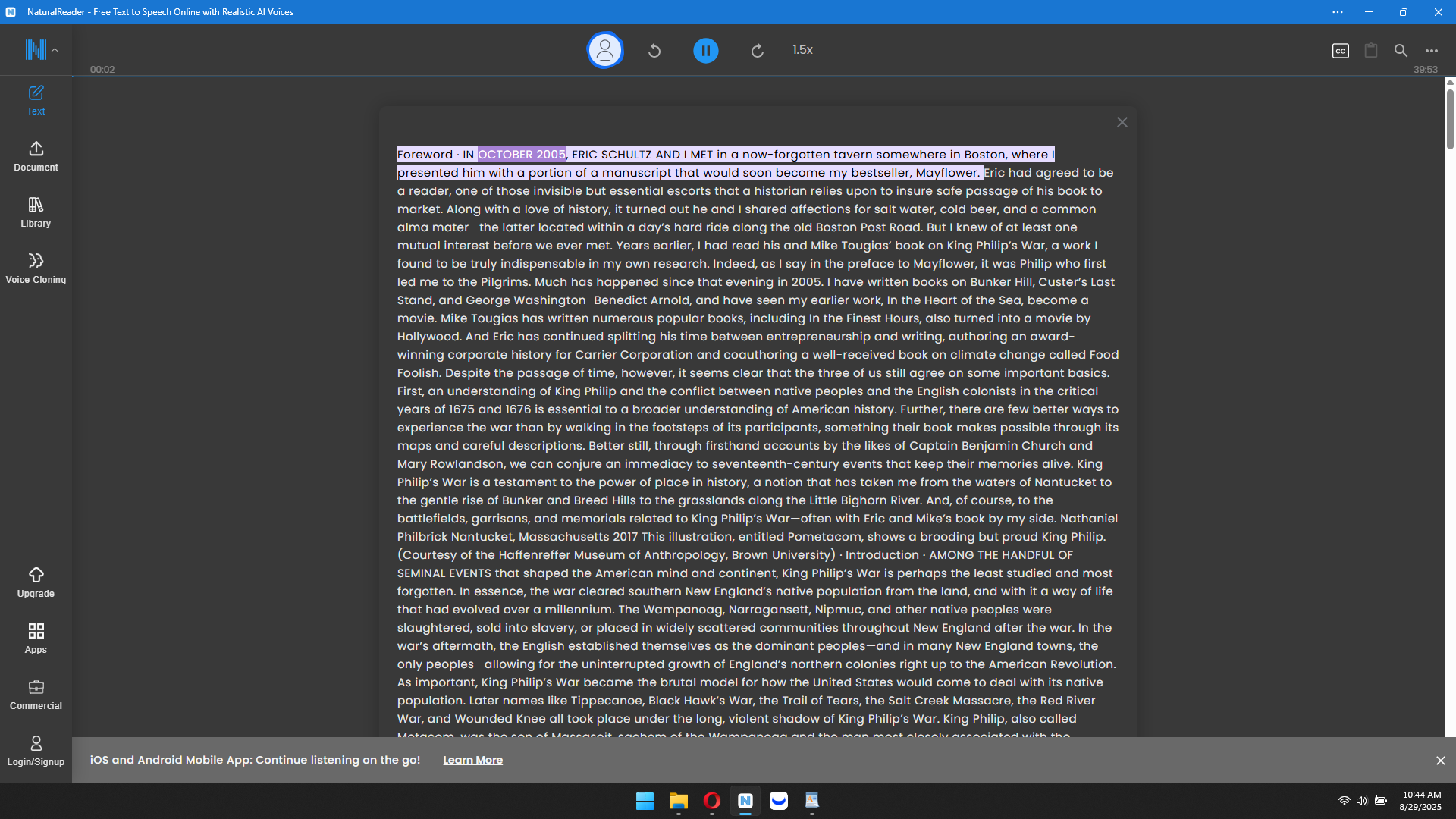Follow the Learn More link
The width and height of the screenshot is (1456, 819).
coord(472,760)
